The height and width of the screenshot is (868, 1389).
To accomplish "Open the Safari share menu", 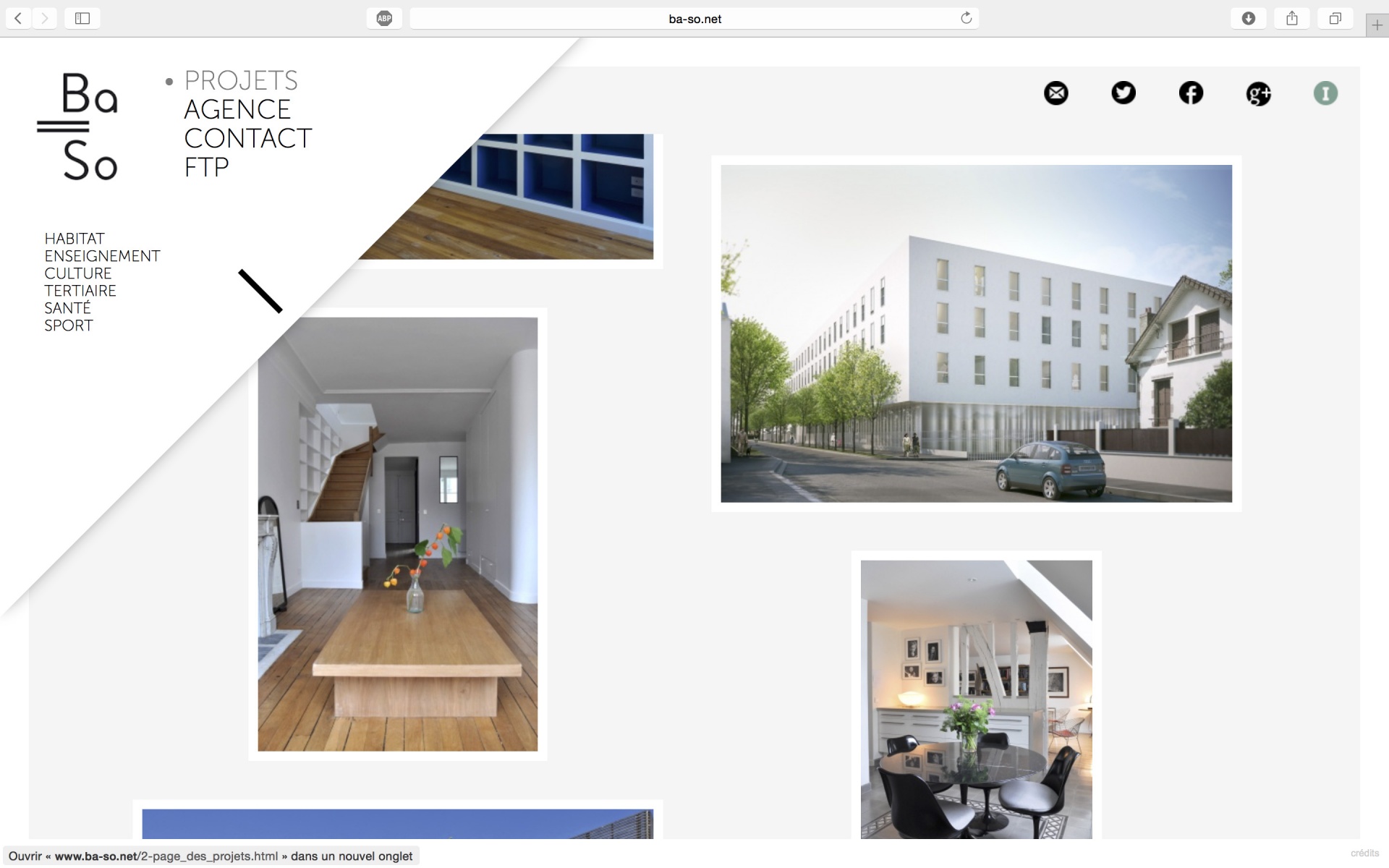I will click(1292, 18).
